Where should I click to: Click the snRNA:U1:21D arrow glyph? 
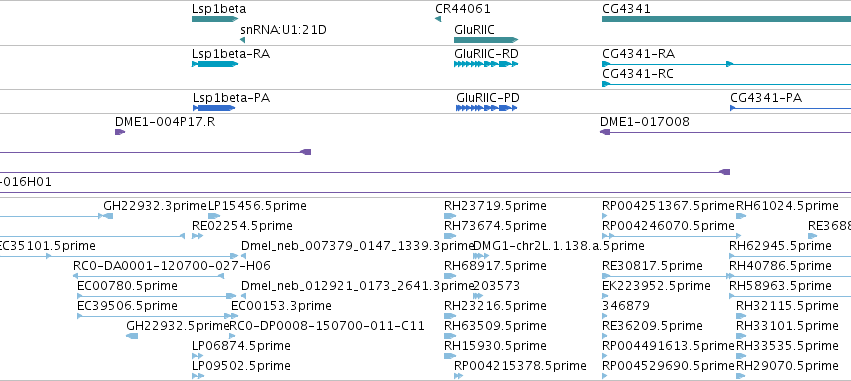coord(243,40)
